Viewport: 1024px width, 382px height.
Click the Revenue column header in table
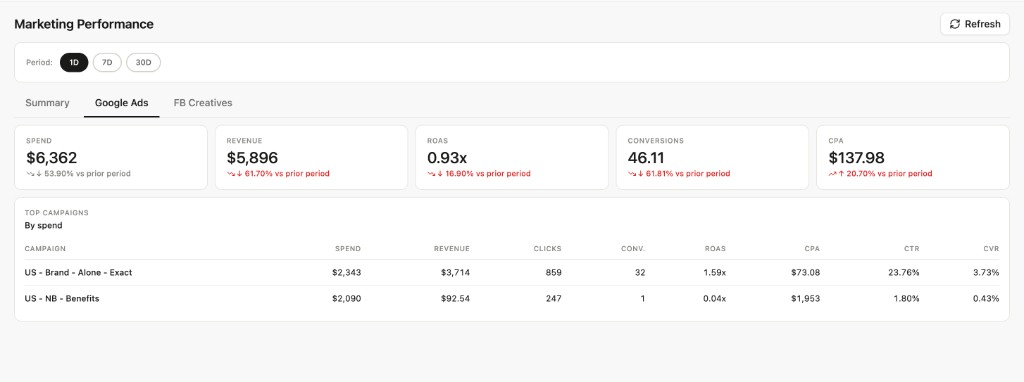click(452, 249)
